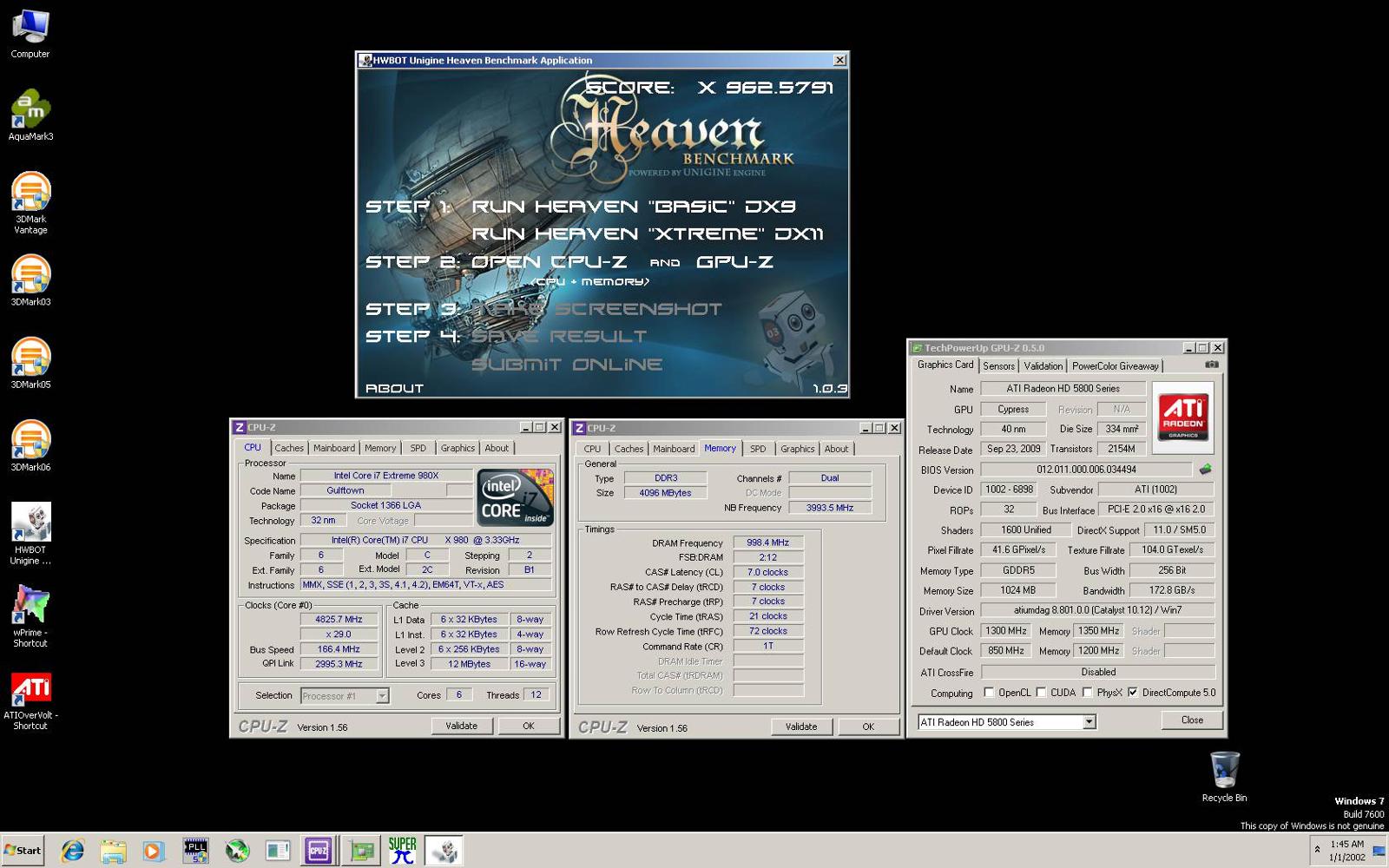Switch to HWBOT Heaven taskbar button
The width and height of the screenshot is (1389, 868).
tap(444, 851)
